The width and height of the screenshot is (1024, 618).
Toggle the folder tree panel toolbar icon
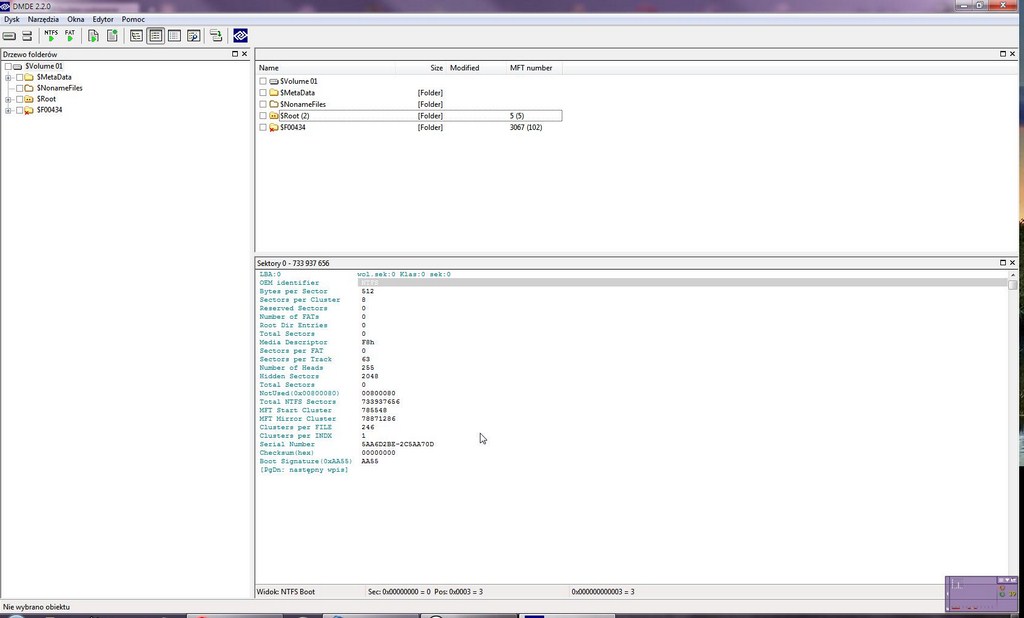click(136, 36)
